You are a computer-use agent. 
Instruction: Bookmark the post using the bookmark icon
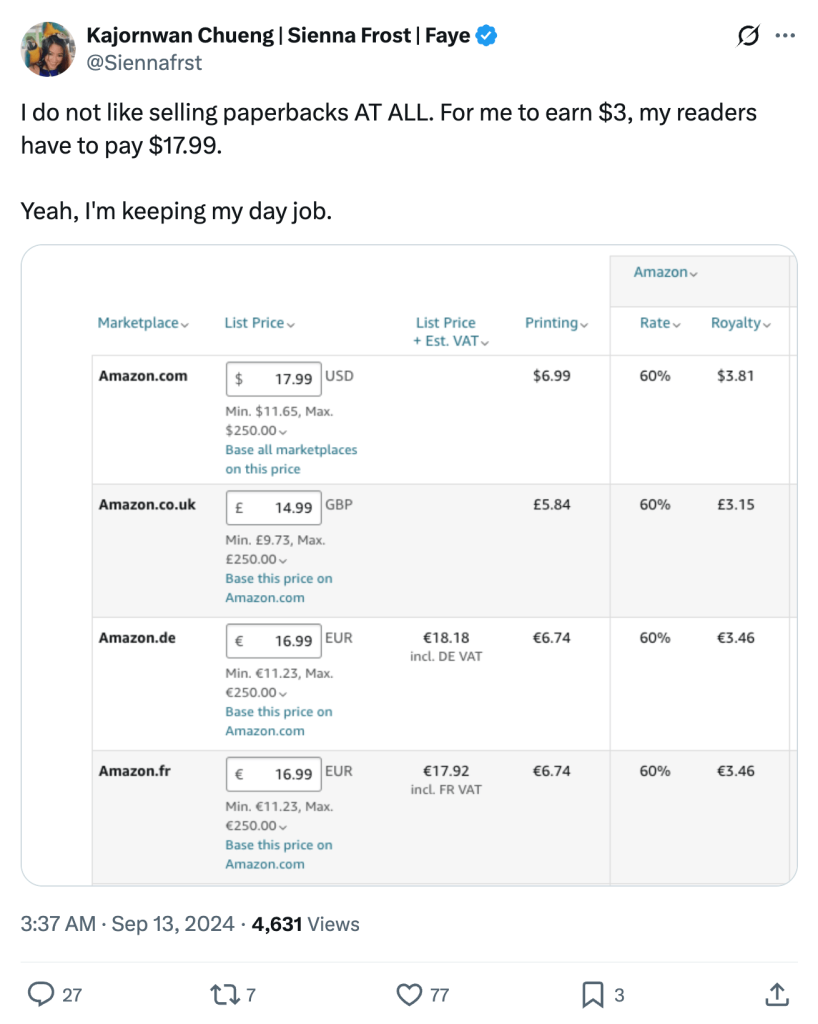tap(593, 995)
